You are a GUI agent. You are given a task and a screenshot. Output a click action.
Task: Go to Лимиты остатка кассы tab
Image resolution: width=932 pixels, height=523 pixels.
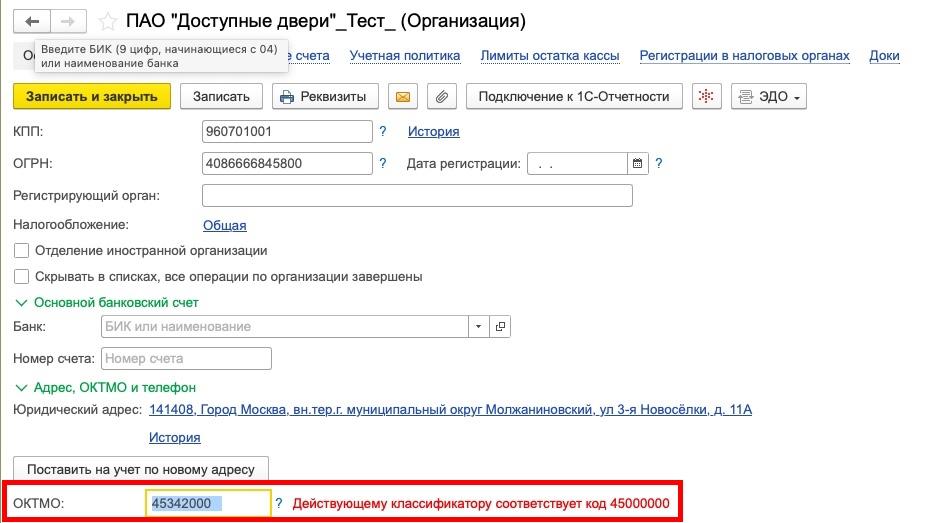pos(549,56)
